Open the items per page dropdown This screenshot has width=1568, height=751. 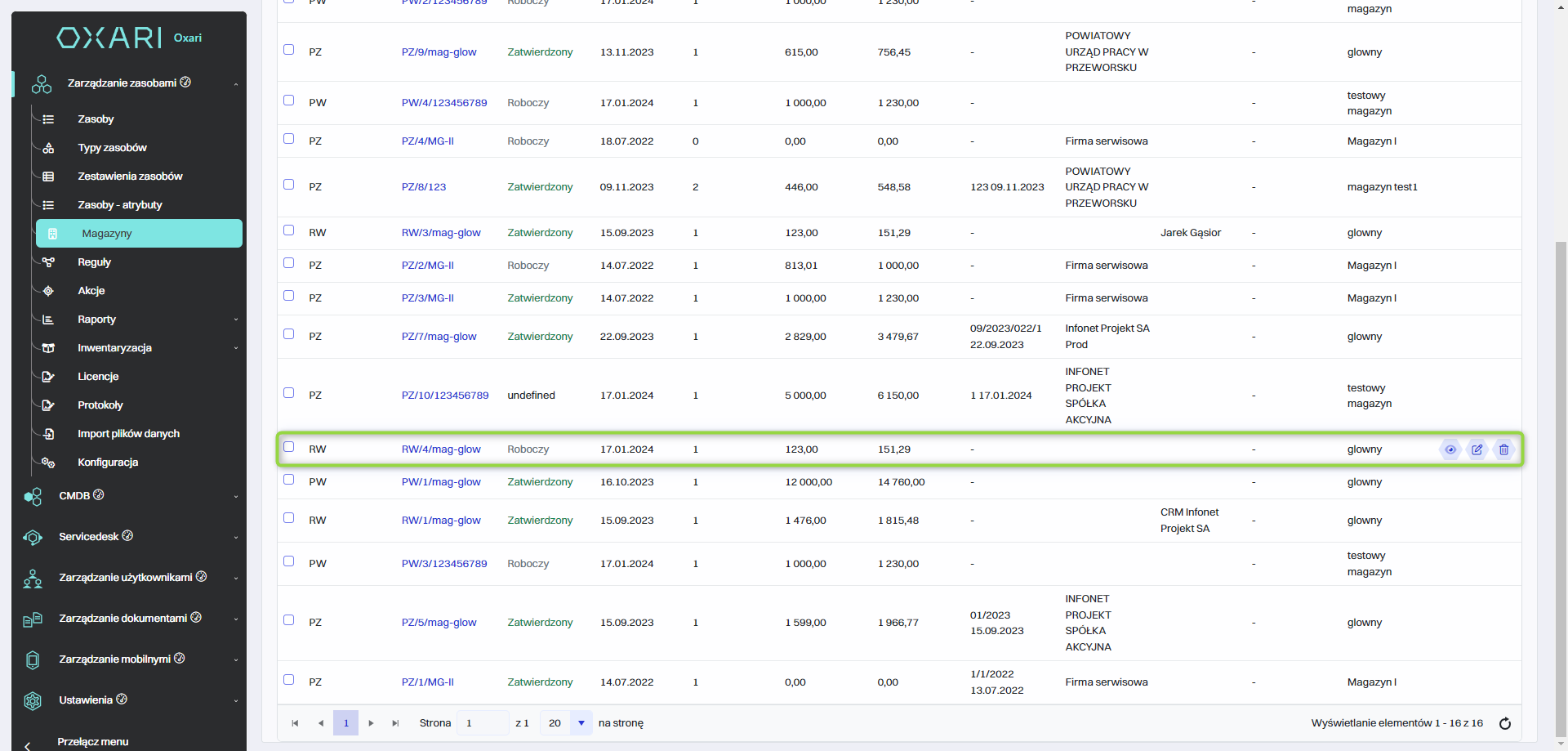coord(581,723)
